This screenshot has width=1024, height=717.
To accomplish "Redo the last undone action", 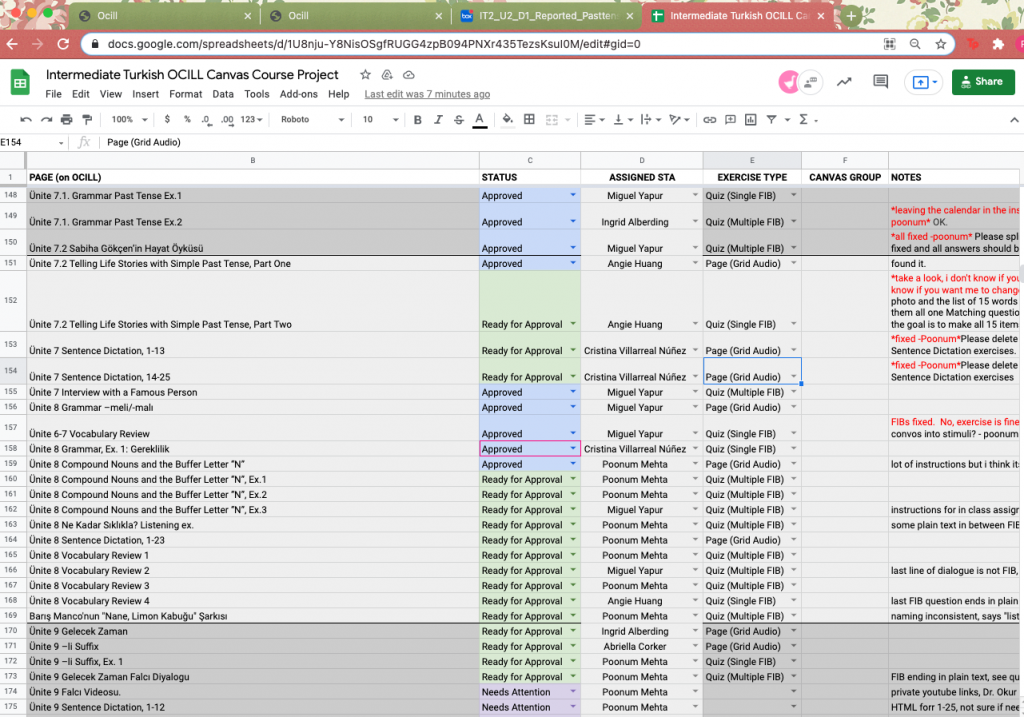I will tap(46, 120).
